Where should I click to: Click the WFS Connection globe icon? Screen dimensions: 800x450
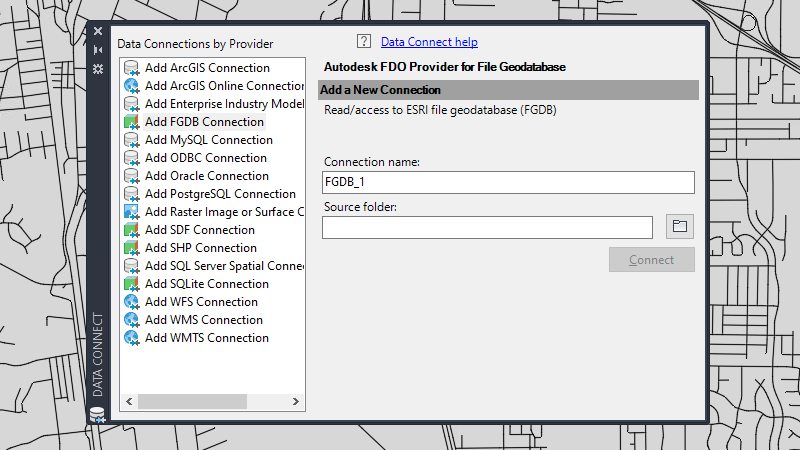click(x=132, y=302)
